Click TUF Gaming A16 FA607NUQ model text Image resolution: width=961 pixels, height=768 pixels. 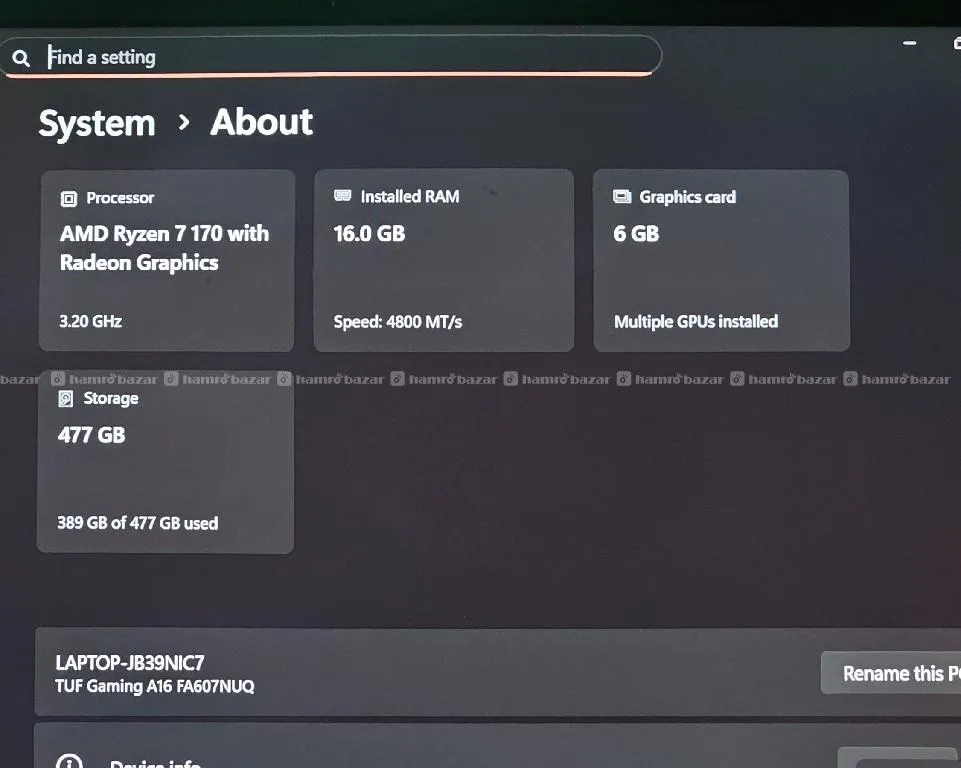coord(154,686)
